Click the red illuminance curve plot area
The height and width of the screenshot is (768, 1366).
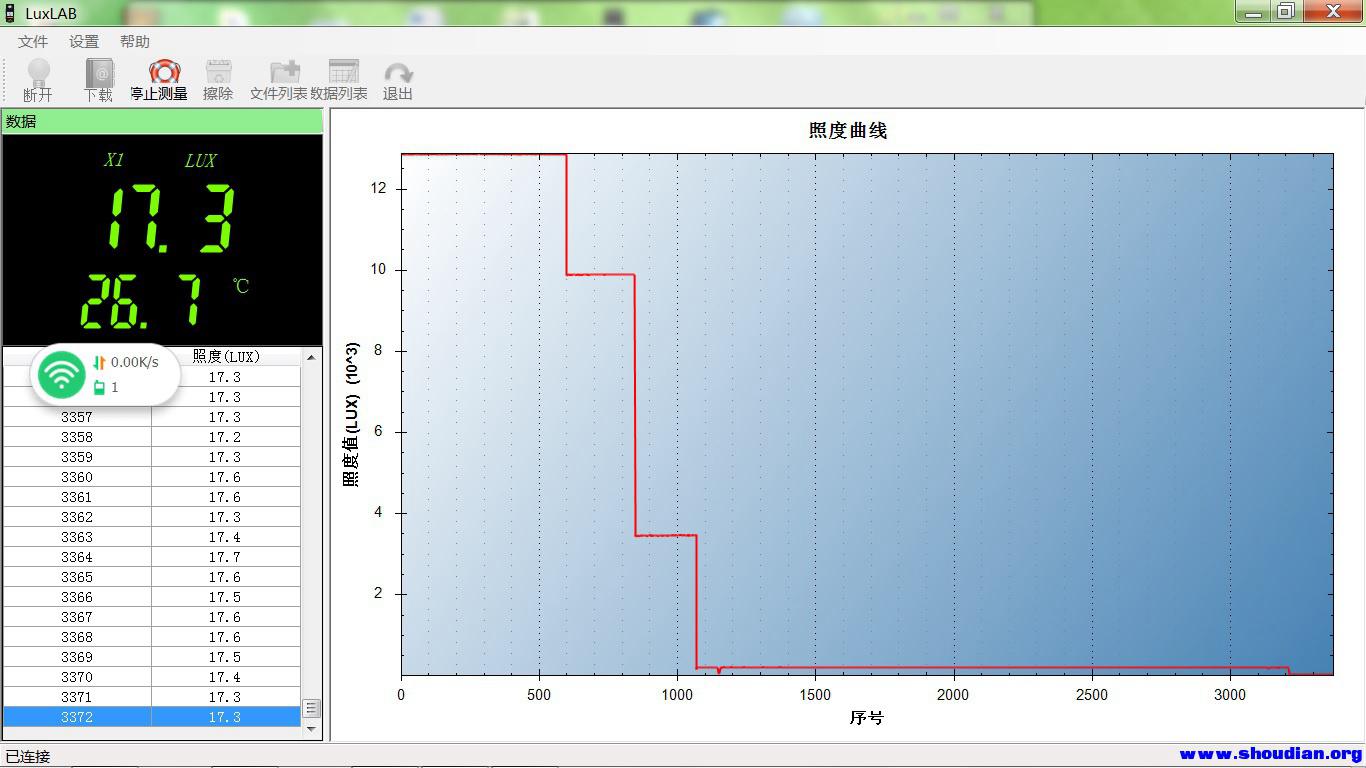pyautogui.click(x=867, y=414)
